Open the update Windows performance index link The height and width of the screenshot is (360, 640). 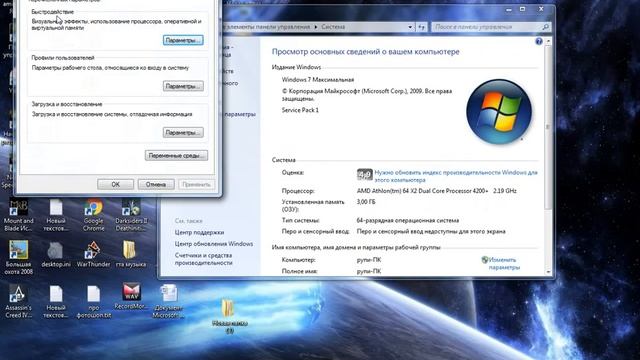[456, 176]
